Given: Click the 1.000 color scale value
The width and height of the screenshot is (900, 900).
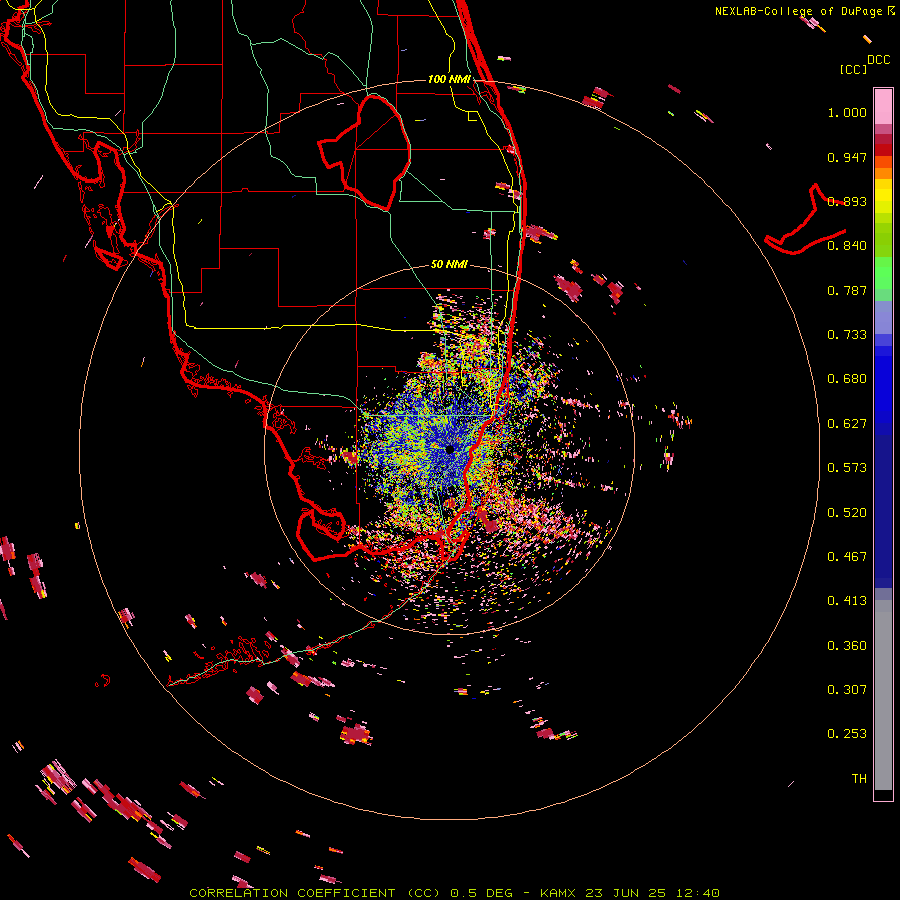Looking at the screenshot, I should [847, 112].
